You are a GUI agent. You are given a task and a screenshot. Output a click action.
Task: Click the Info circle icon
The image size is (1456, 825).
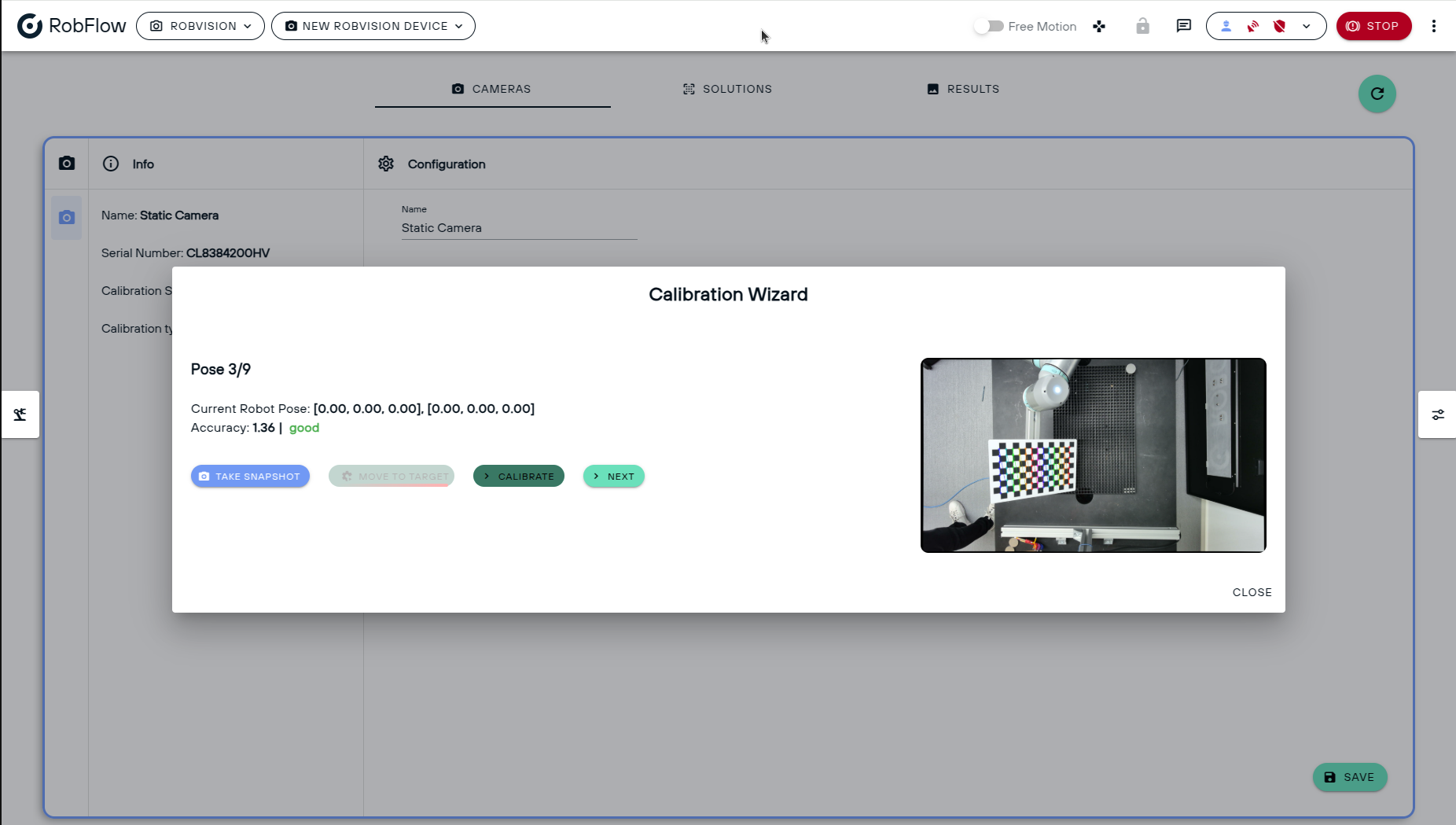(111, 164)
